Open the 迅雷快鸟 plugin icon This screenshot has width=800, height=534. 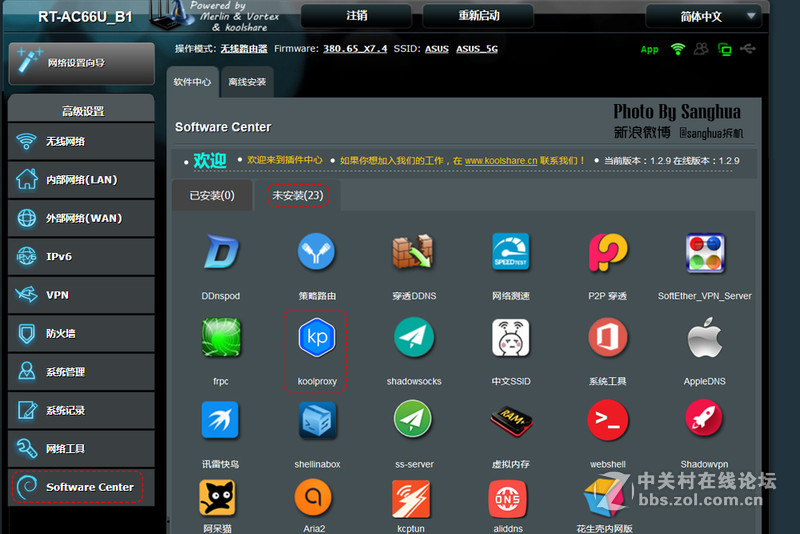(x=220, y=420)
